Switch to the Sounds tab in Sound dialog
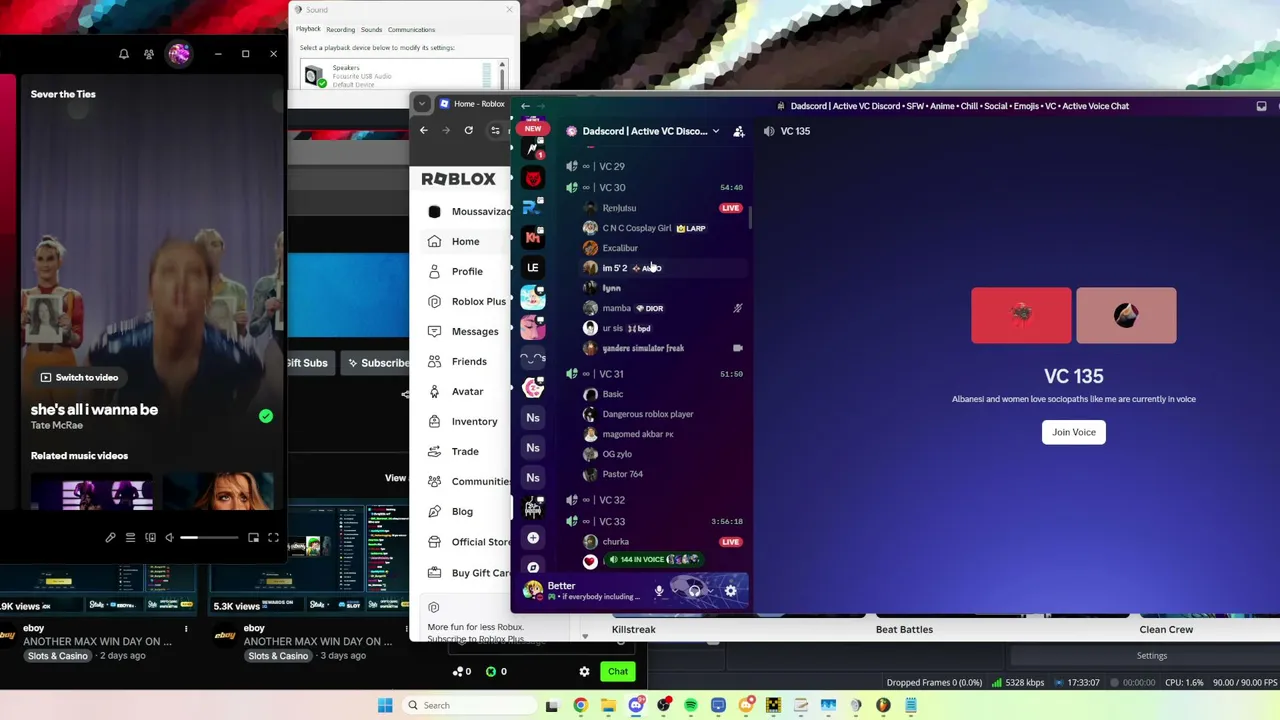 pyautogui.click(x=371, y=30)
